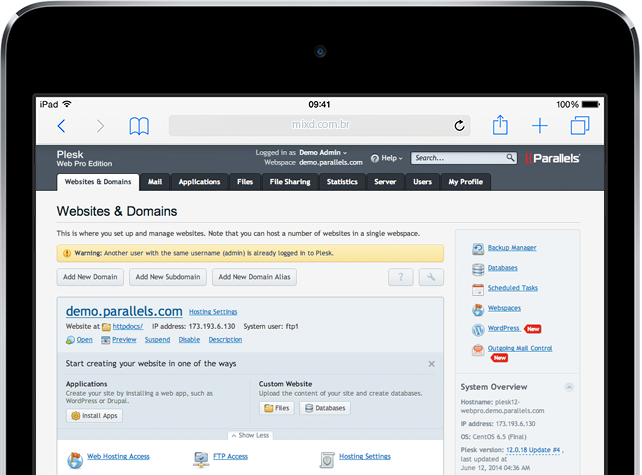Click the Webspaces globe icon
The height and width of the screenshot is (475, 642).
[x=478, y=310]
